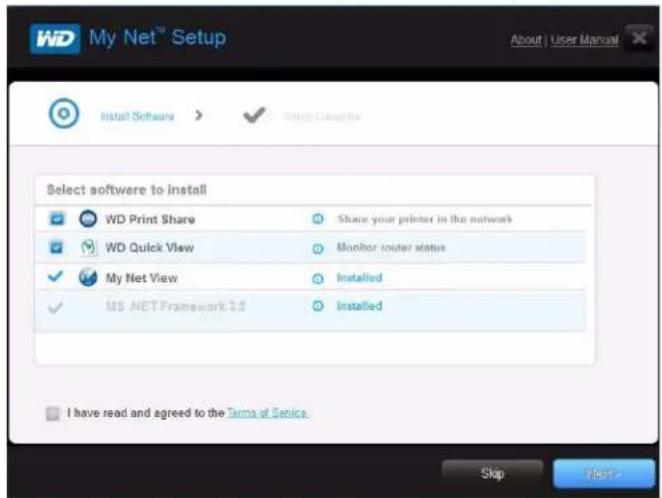Select the MS .NET Framework 3.5 label
The width and height of the screenshot is (662, 498).
coord(175,306)
